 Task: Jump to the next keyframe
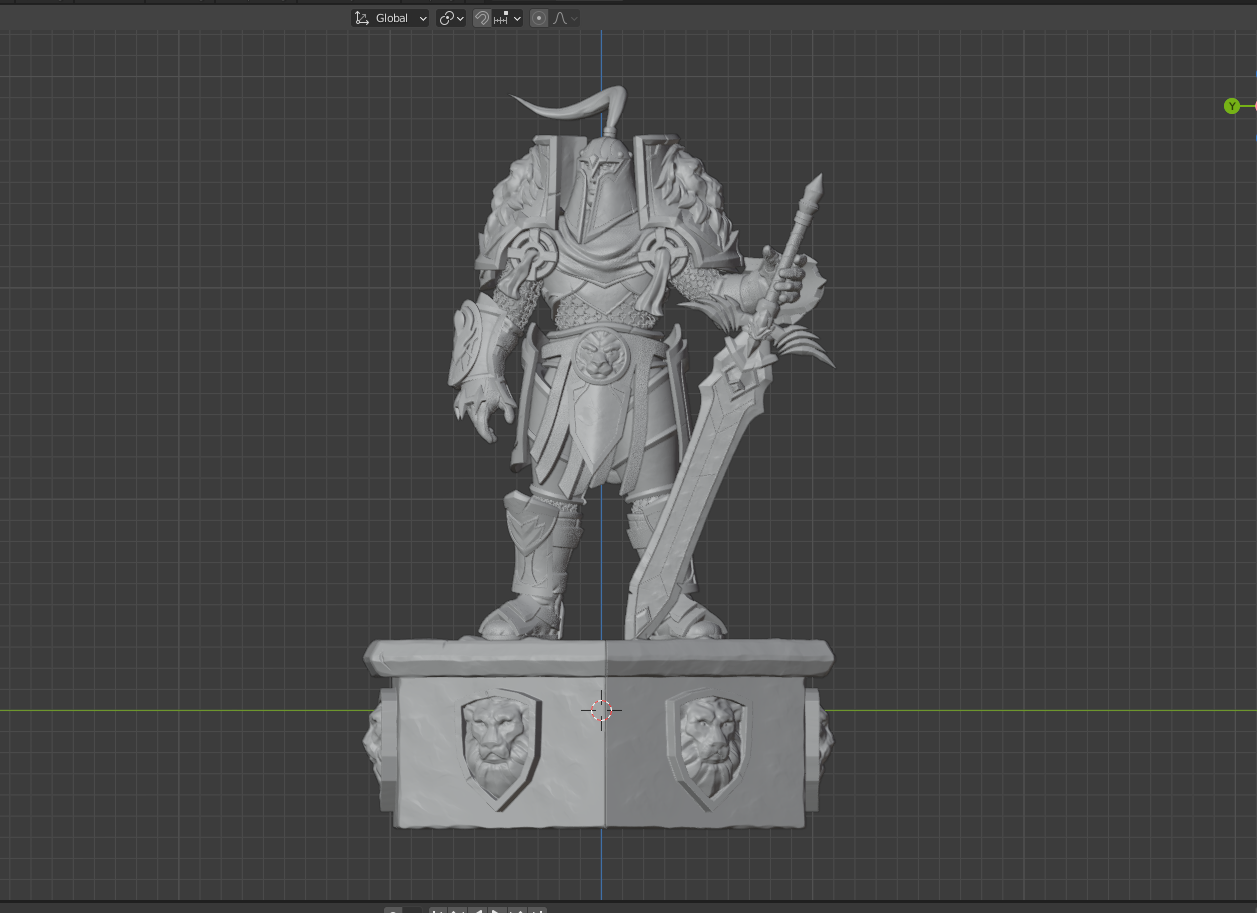coord(519,911)
